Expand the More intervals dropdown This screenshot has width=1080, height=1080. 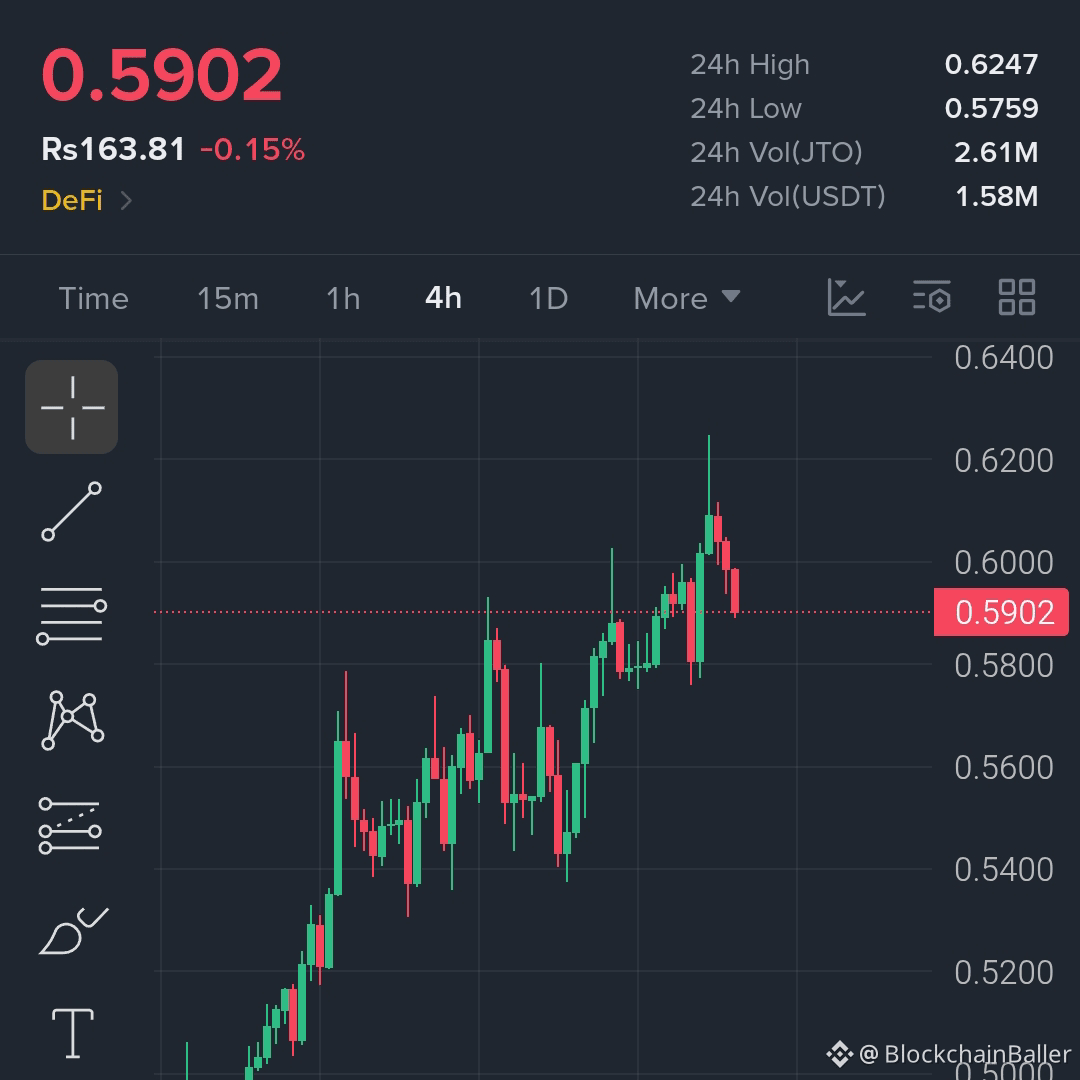(x=687, y=298)
